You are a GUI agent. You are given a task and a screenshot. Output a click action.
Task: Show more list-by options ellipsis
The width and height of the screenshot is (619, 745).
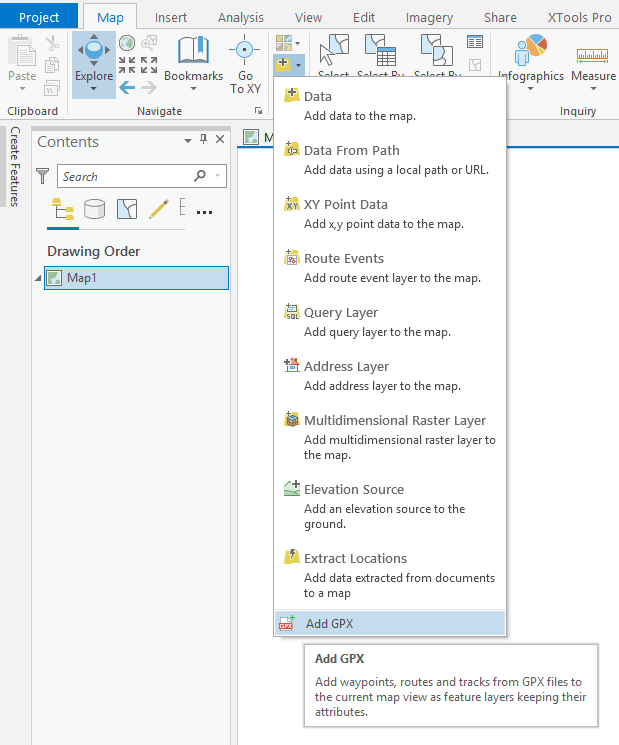pyautogui.click(x=204, y=212)
